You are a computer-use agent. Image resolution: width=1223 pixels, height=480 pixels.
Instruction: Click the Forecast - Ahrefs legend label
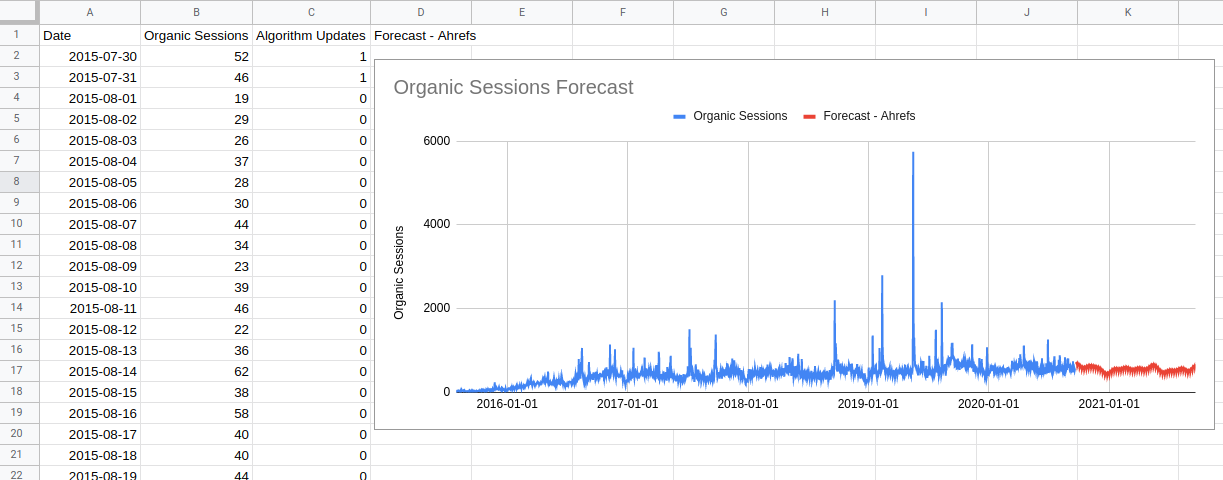click(869, 116)
